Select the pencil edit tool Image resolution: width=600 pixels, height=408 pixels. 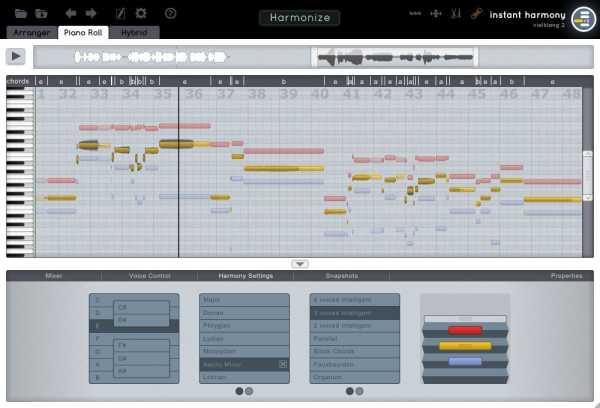120,13
